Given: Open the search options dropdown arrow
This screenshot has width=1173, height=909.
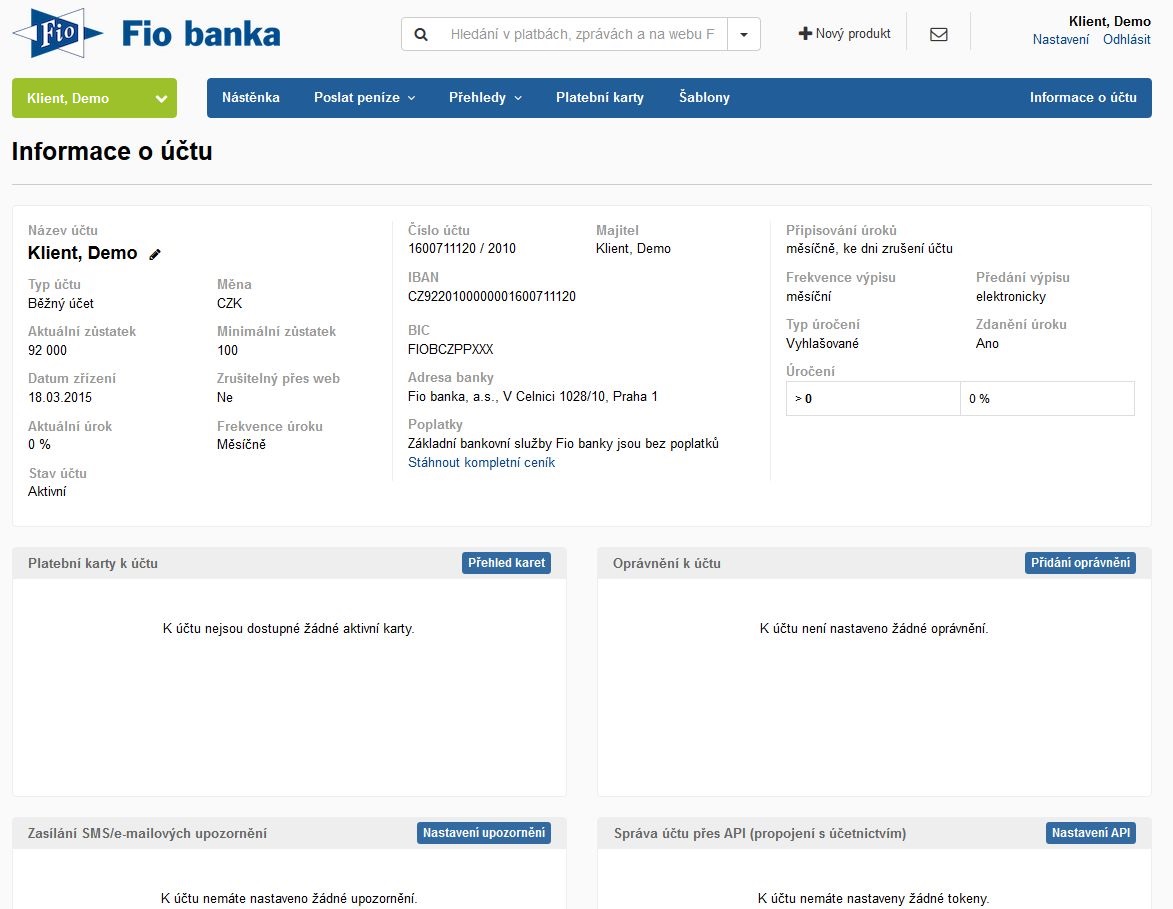Looking at the screenshot, I should pos(744,34).
